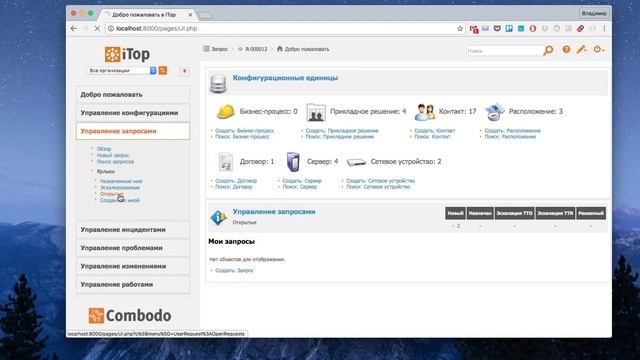Image resolution: width=640 pixels, height=360 pixels.
Task: Click the browser back arrow
Action: (x=73, y=29)
